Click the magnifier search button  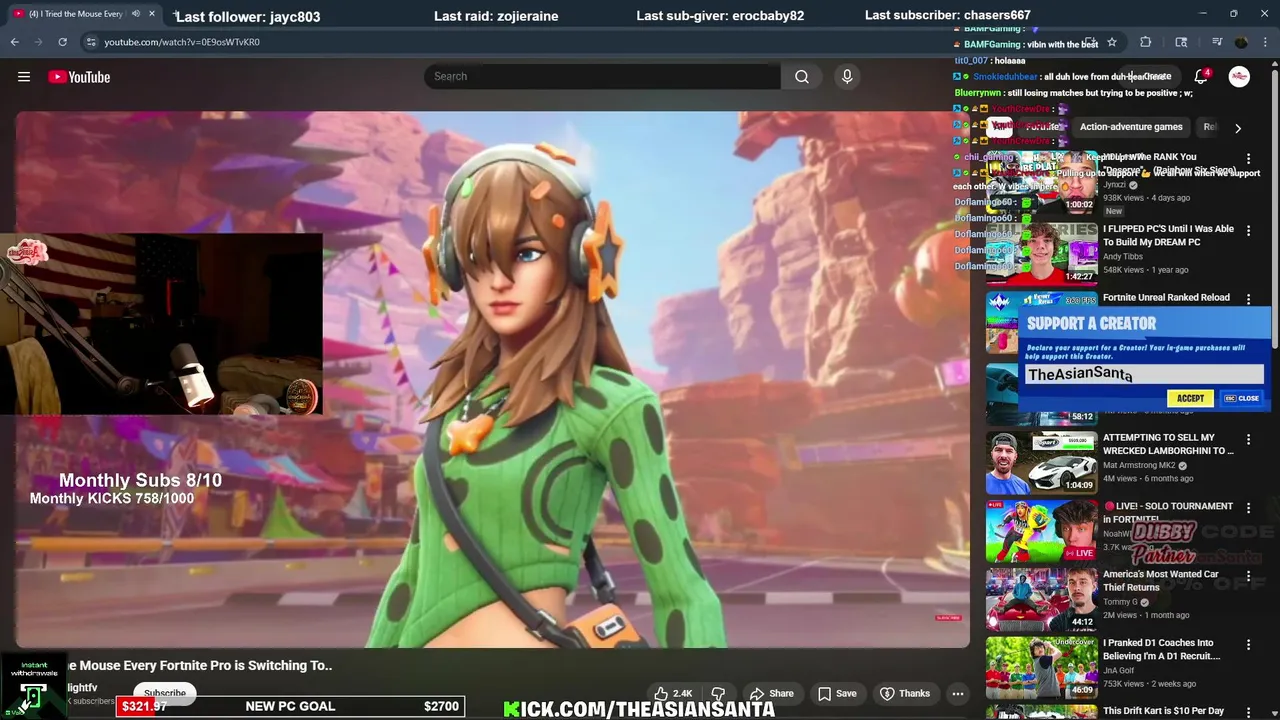(802, 77)
